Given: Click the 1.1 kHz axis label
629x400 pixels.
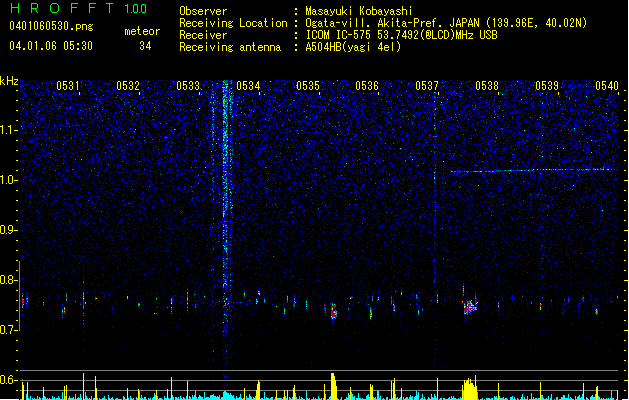Looking at the screenshot, I should click(8, 130).
